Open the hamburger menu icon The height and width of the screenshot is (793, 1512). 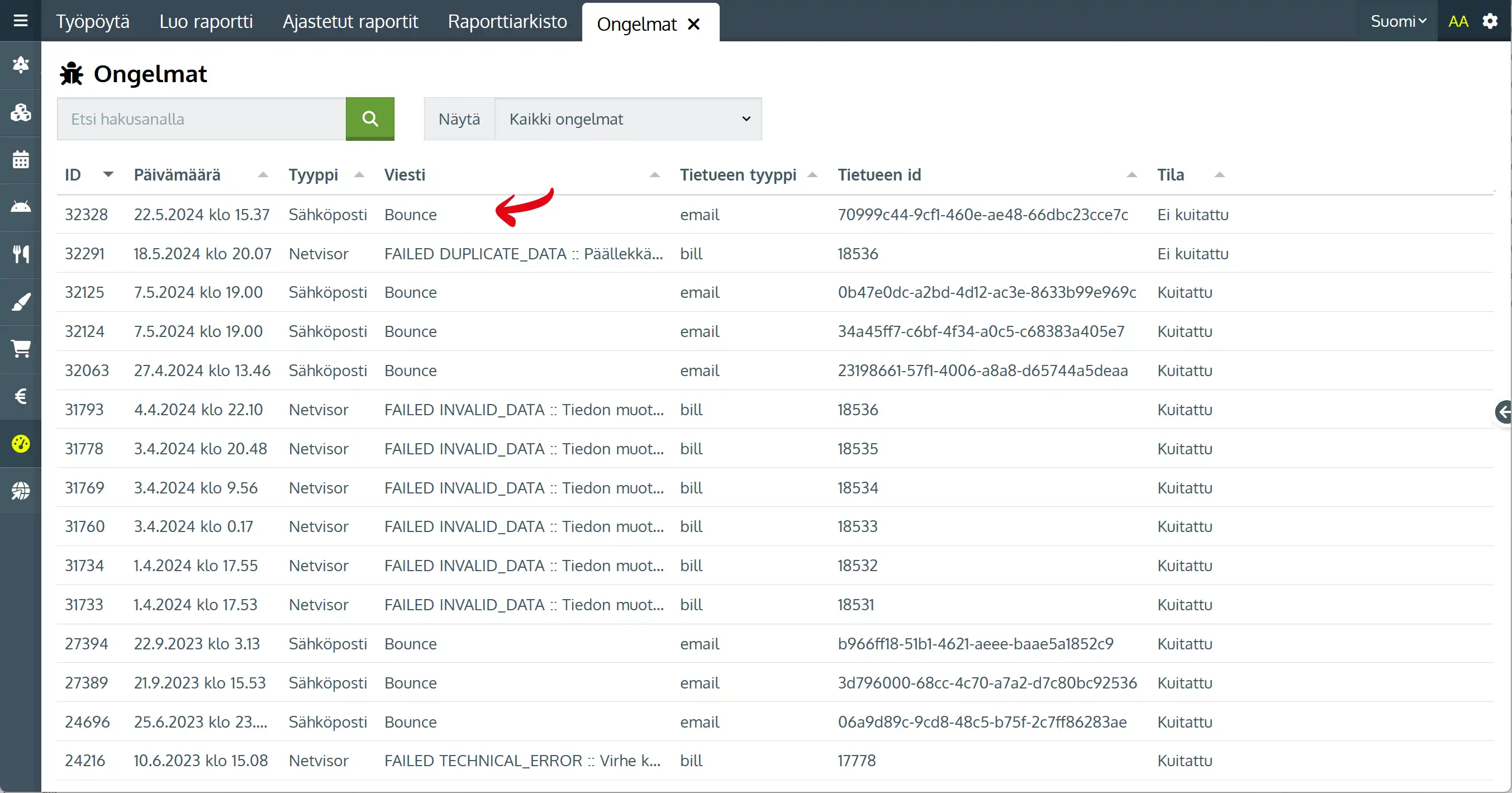21,21
